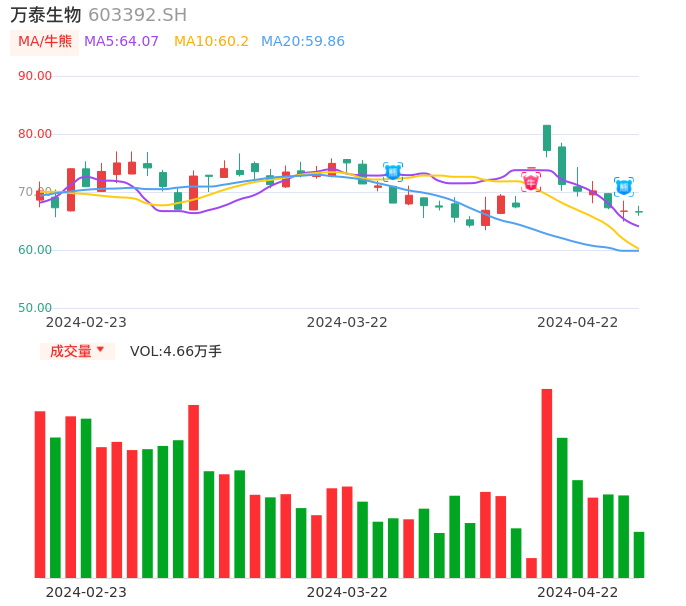Click the 50.00 price axis label
Screen dimensions: 686x606
[35, 308]
